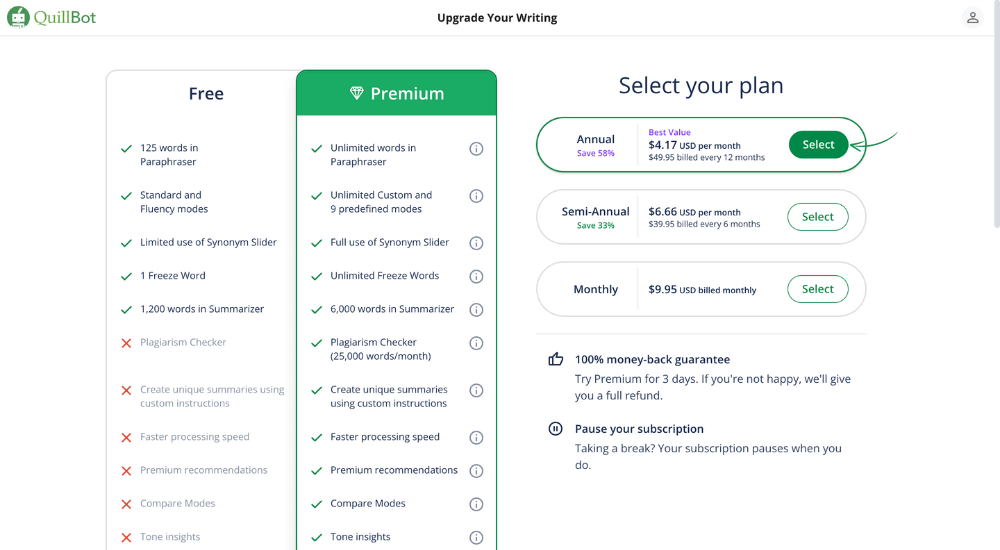Image resolution: width=1000 pixels, height=550 pixels.
Task: Click info icon for 6,000 words in Summarizer
Action: (x=476, y=310)
